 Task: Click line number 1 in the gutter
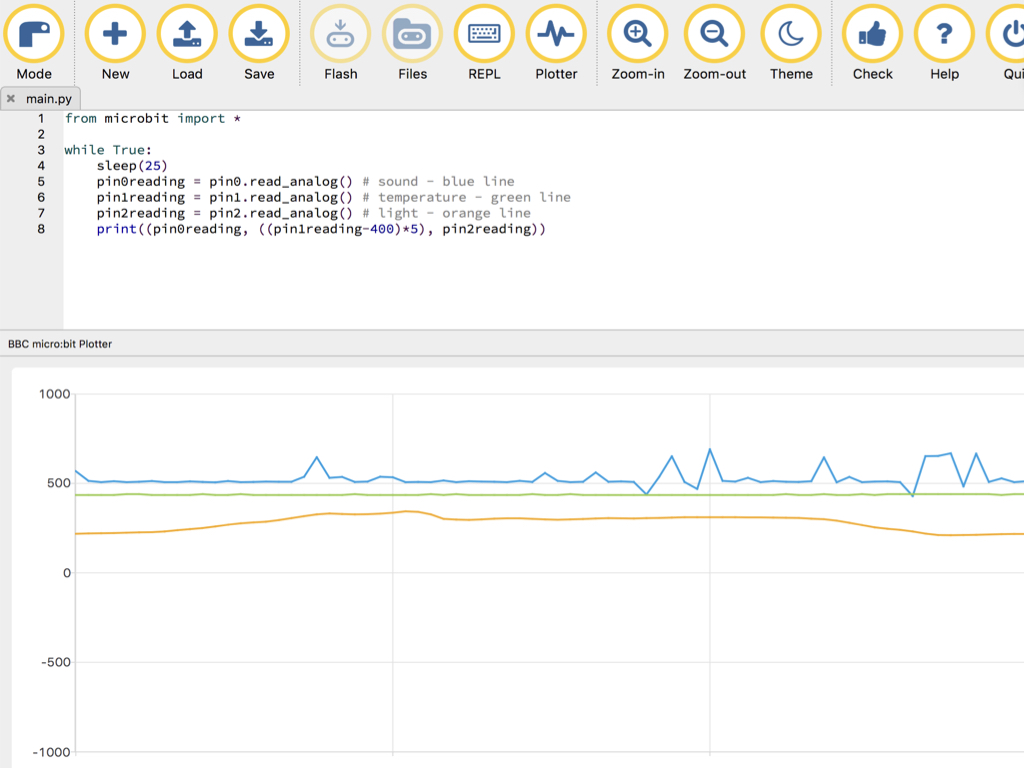coord(41,118)
